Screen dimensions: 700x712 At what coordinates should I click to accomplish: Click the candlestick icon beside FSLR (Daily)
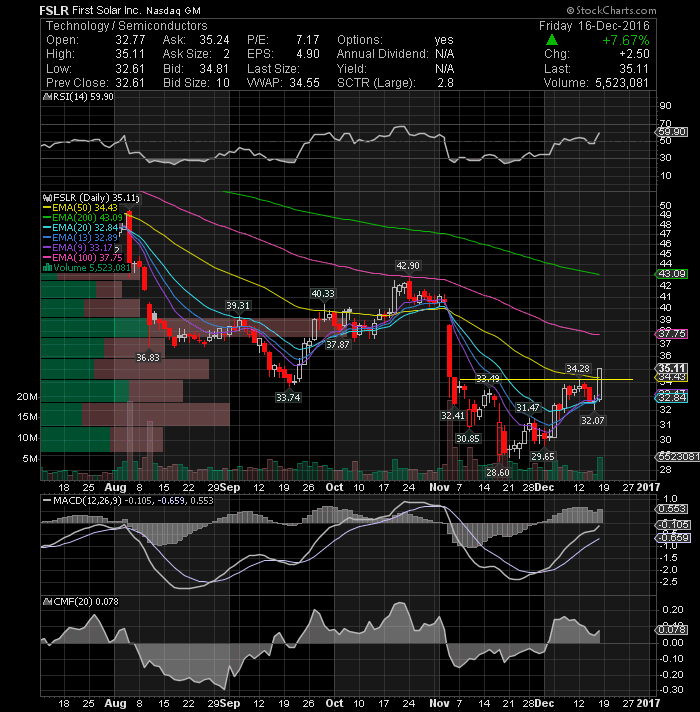tap(46, 198)
